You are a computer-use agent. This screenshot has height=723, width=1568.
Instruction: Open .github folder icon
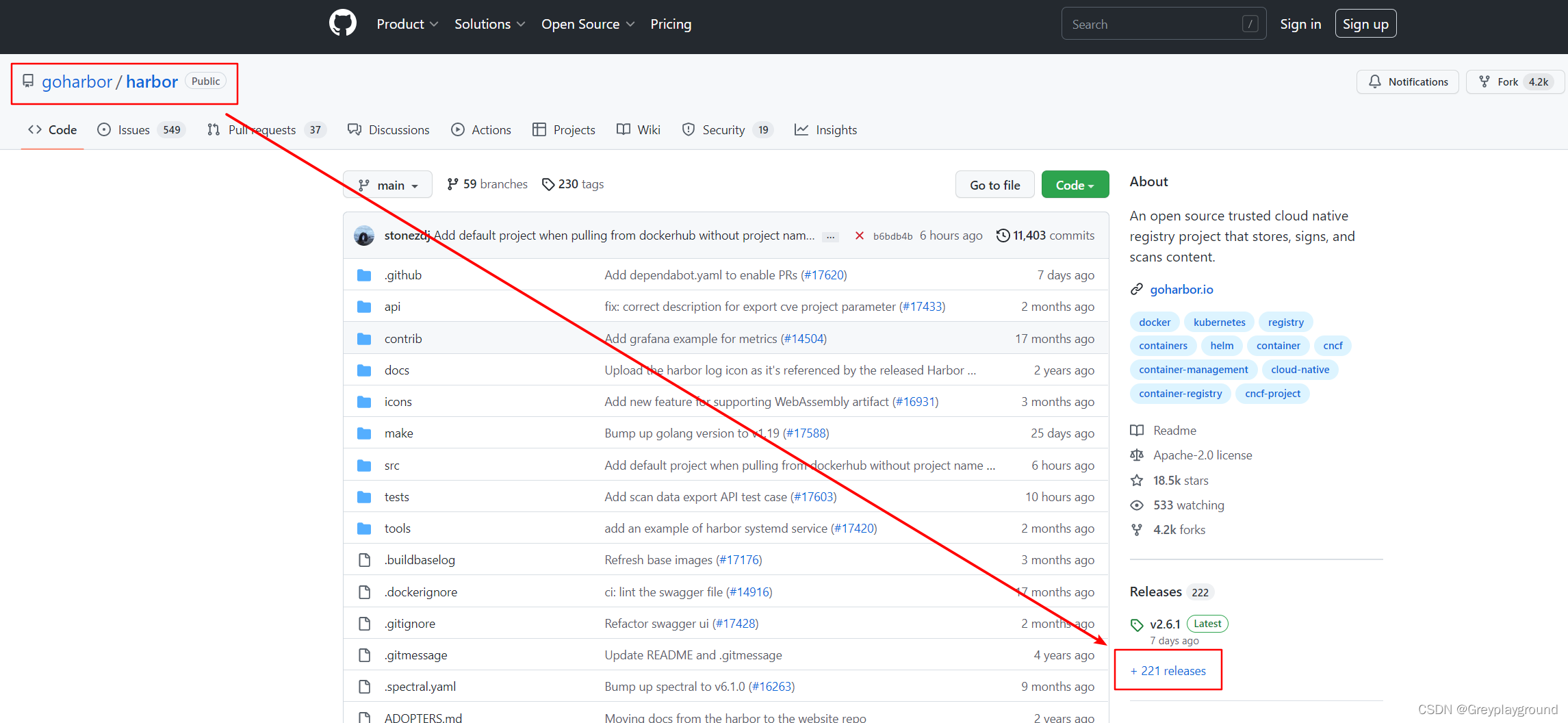click(364, 275)
